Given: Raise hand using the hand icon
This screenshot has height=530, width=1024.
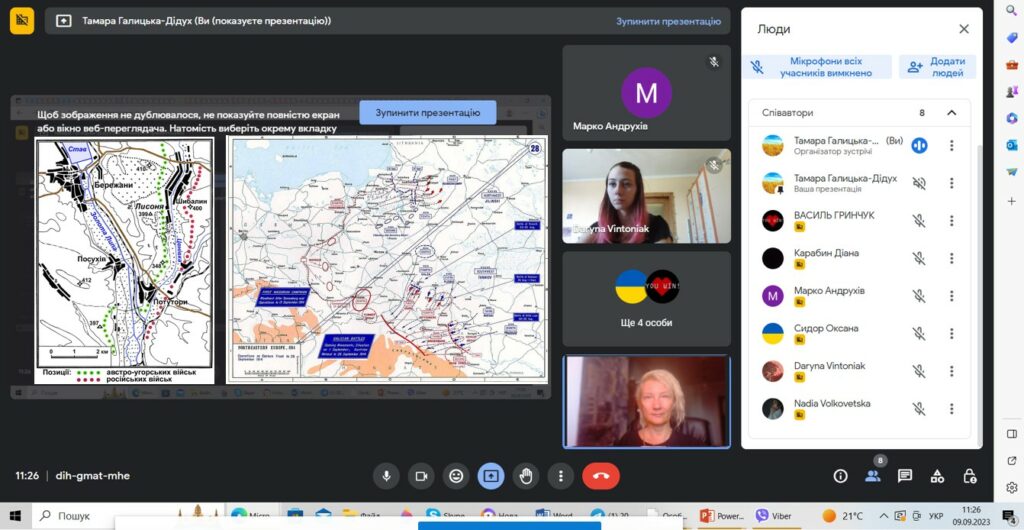Looking at the screenshot, I should pyautogui.click(x=526, y=476).
